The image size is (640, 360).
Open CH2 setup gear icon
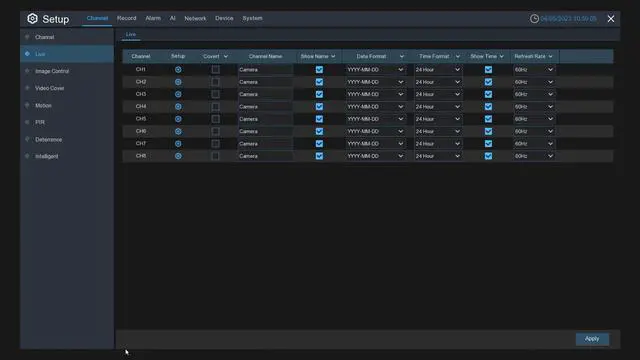pos(178,82)
